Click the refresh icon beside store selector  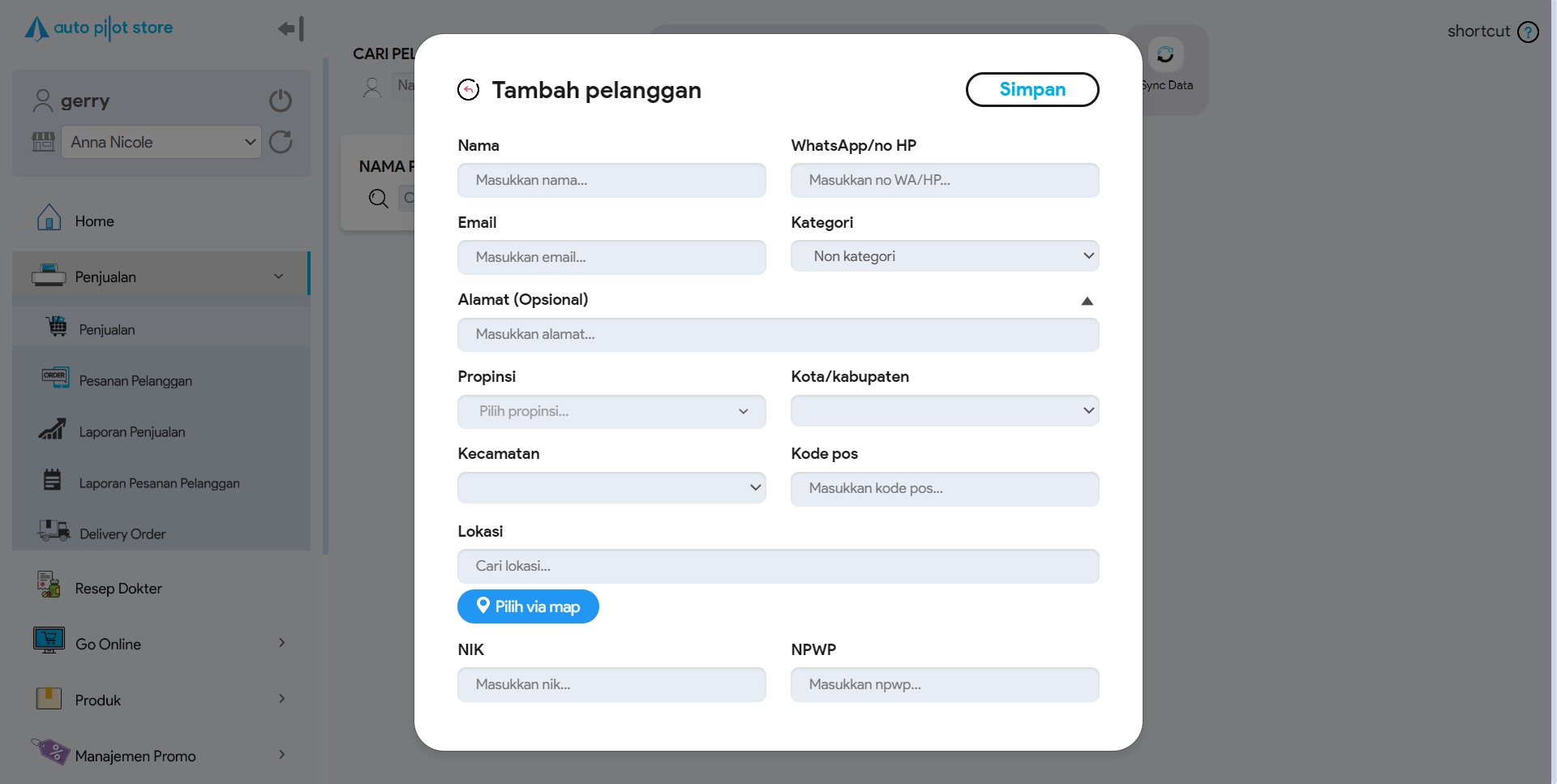tap(281, 142)
